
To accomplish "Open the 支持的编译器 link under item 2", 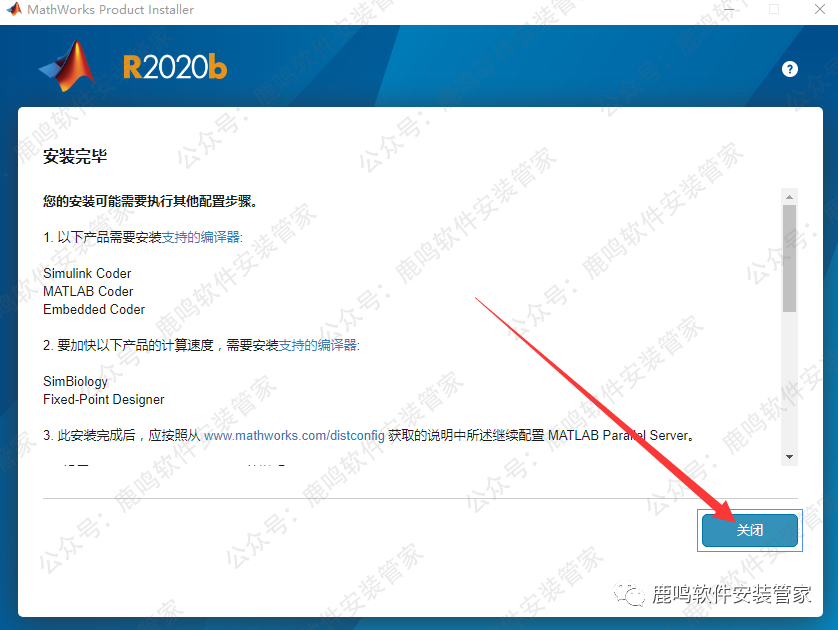I will pyautogui.click(x=317, y=345).
